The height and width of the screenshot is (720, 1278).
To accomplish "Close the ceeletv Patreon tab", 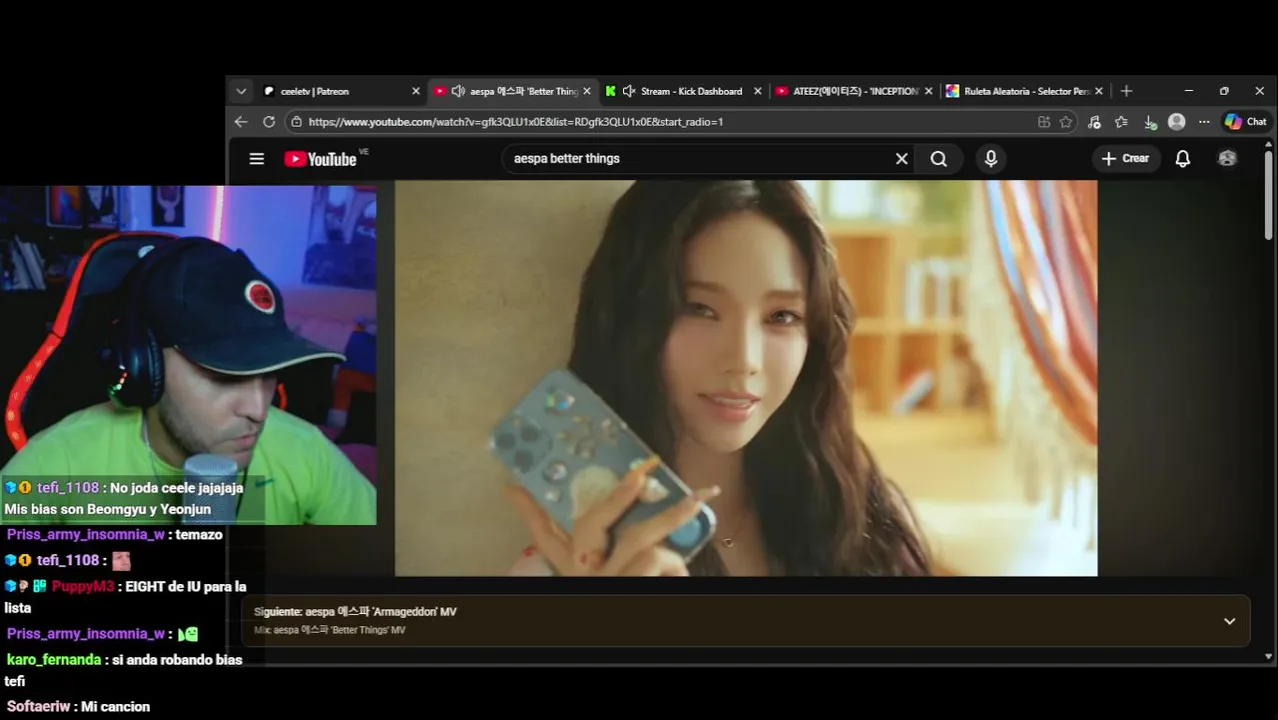I will click(416, 91).
